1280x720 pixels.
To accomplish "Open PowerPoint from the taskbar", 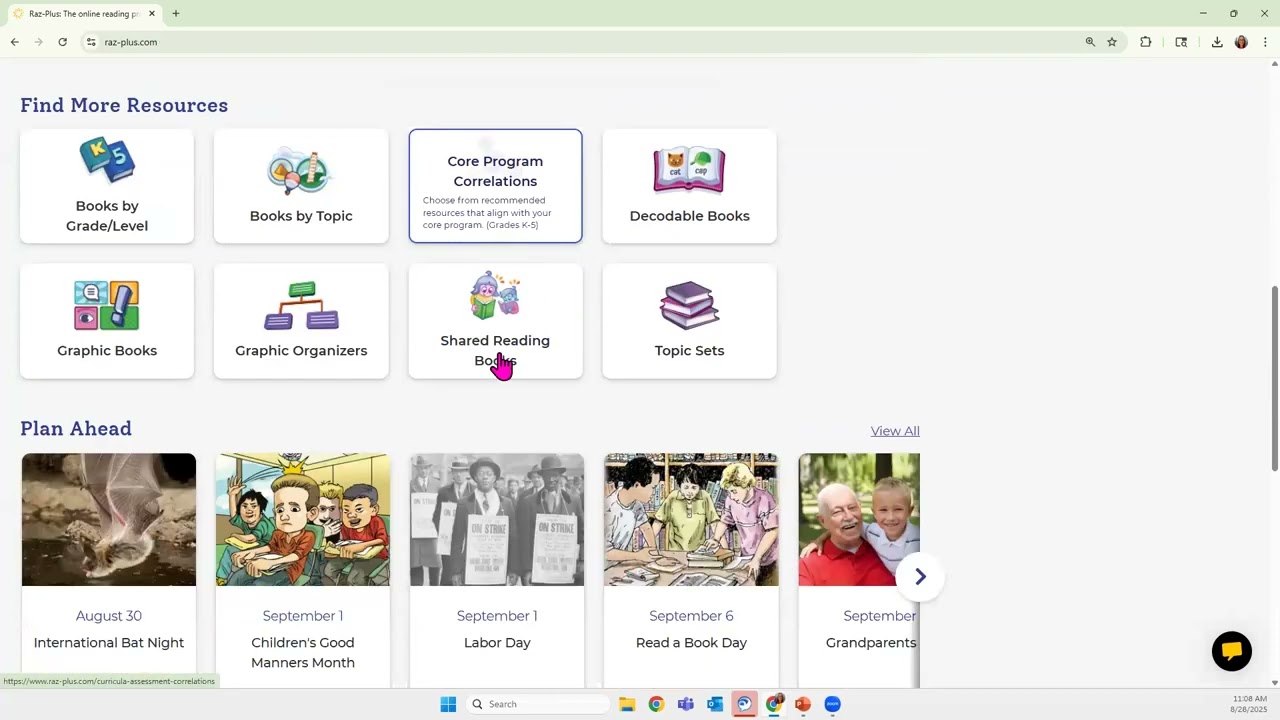I will pos(803,704).
